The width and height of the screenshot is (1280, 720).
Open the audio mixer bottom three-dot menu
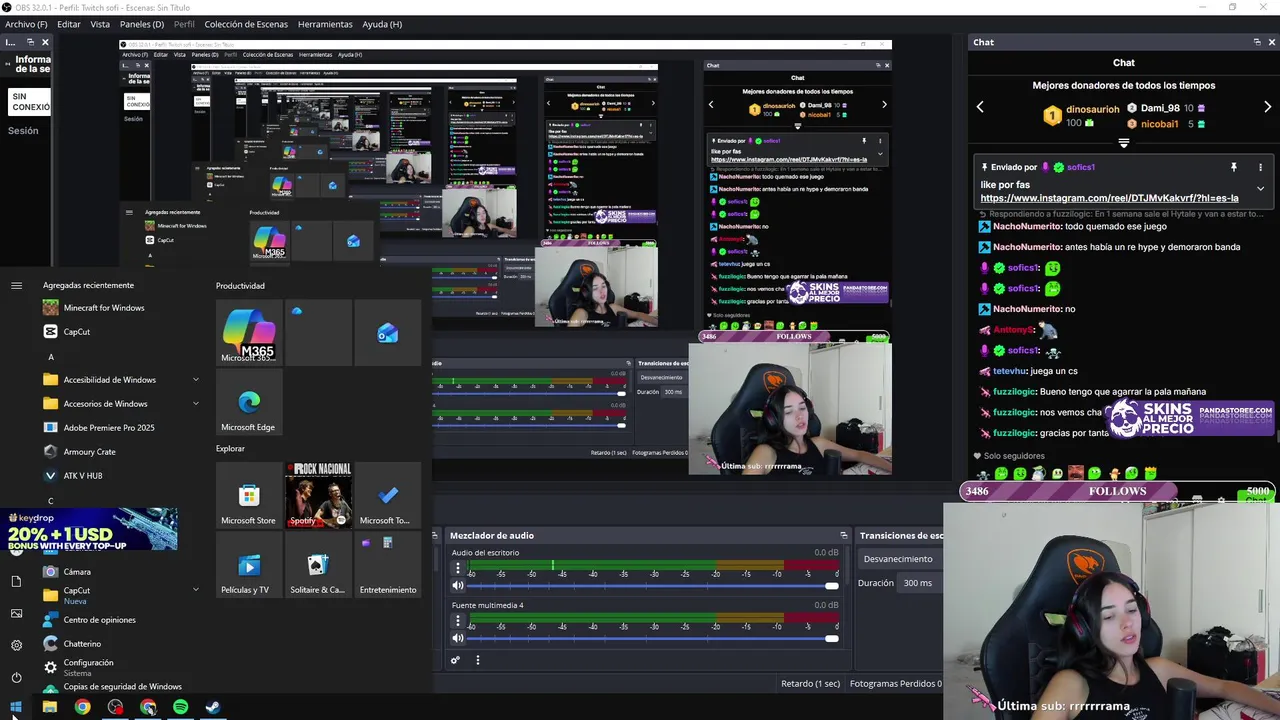[x=477, y=660]
